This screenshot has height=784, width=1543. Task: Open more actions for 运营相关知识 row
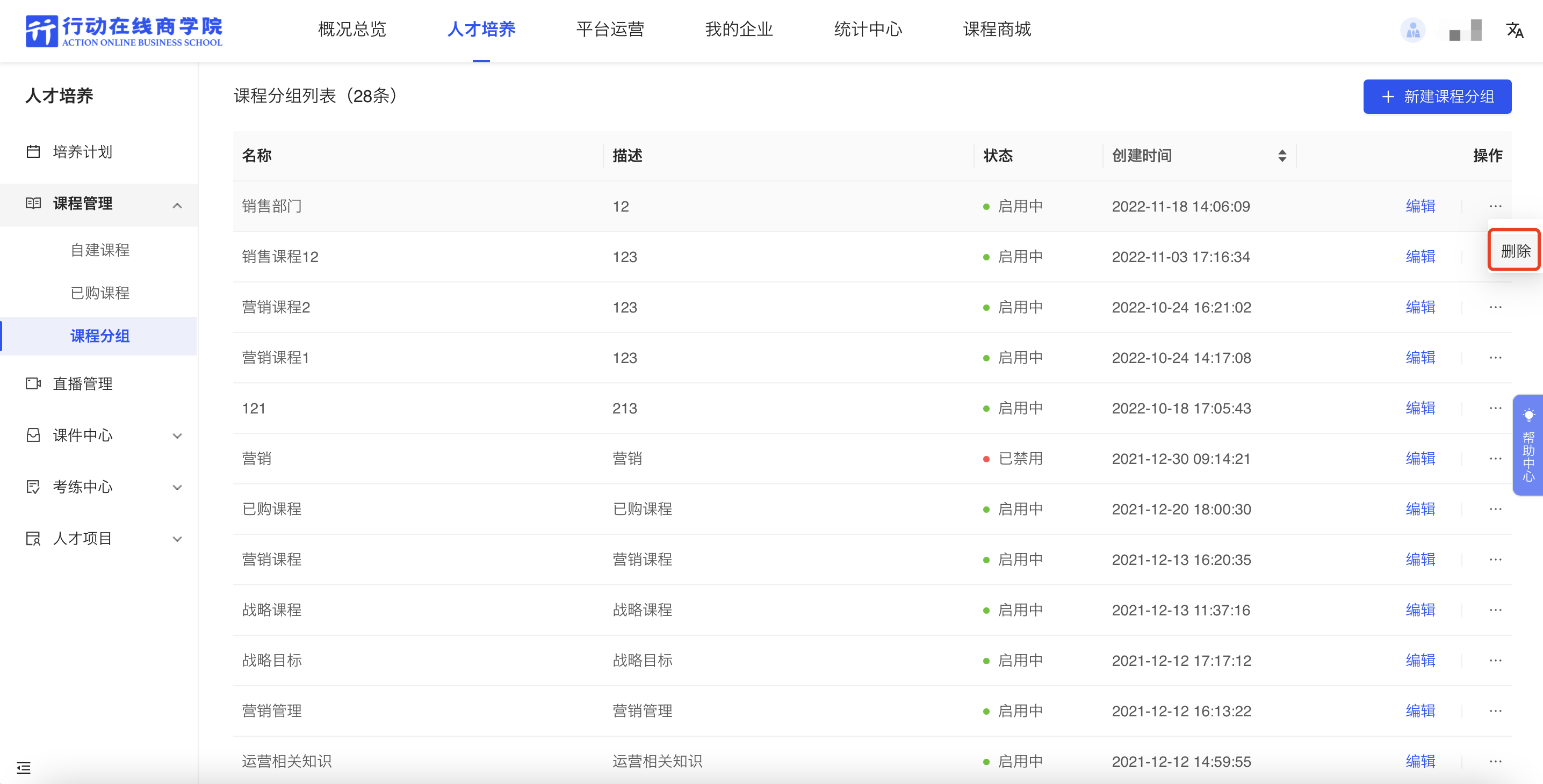(1495, 761)
